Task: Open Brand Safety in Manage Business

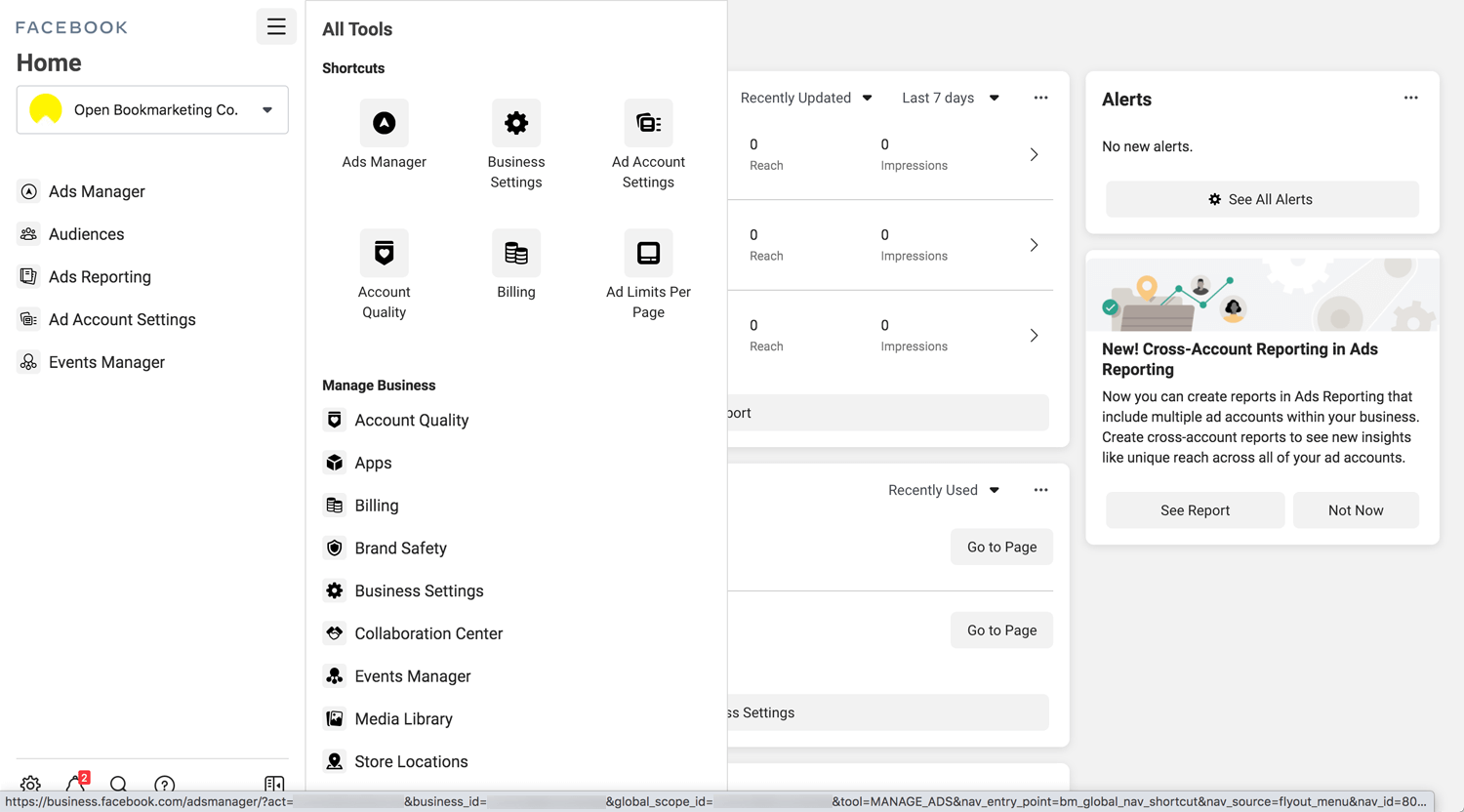Action: coord(400,548)
